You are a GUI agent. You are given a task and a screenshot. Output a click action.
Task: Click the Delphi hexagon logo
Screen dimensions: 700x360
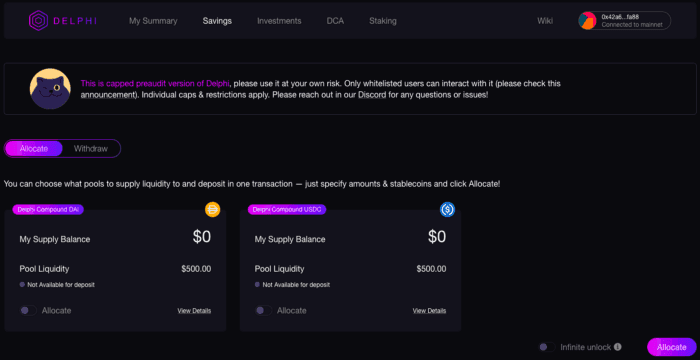pyautogui.click(x=38, y=21)
